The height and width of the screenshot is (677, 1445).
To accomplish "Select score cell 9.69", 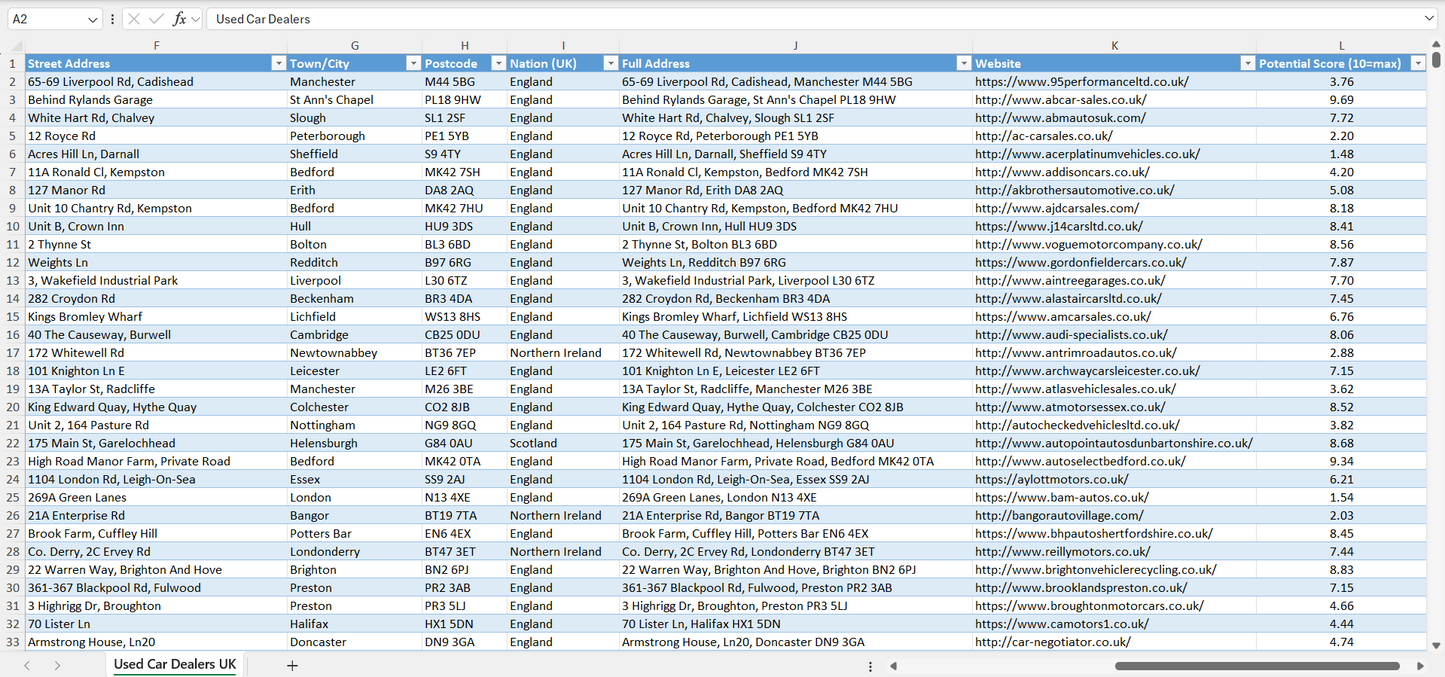I will [x=1341, y=100].
